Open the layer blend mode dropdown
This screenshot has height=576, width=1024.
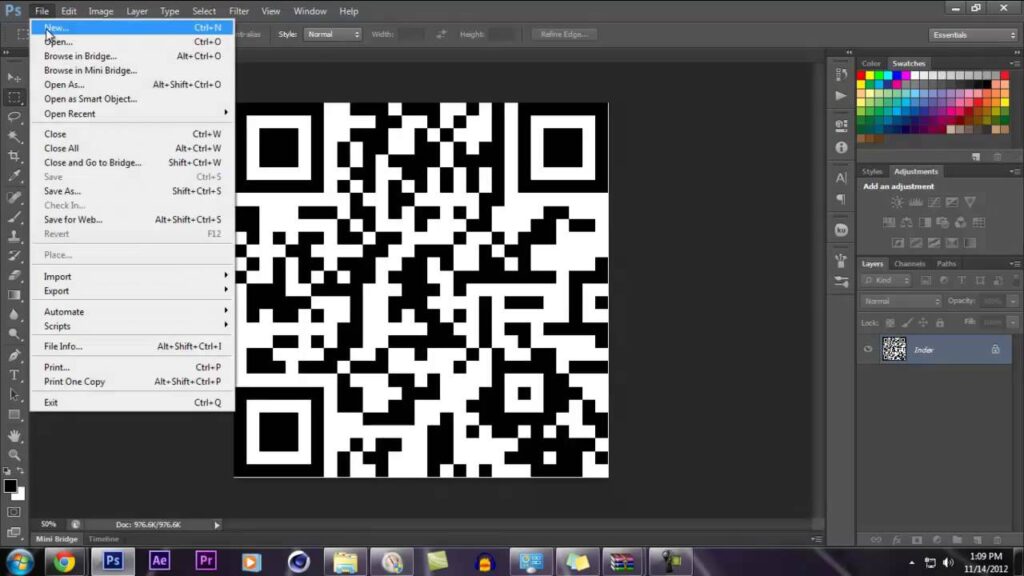901,301
